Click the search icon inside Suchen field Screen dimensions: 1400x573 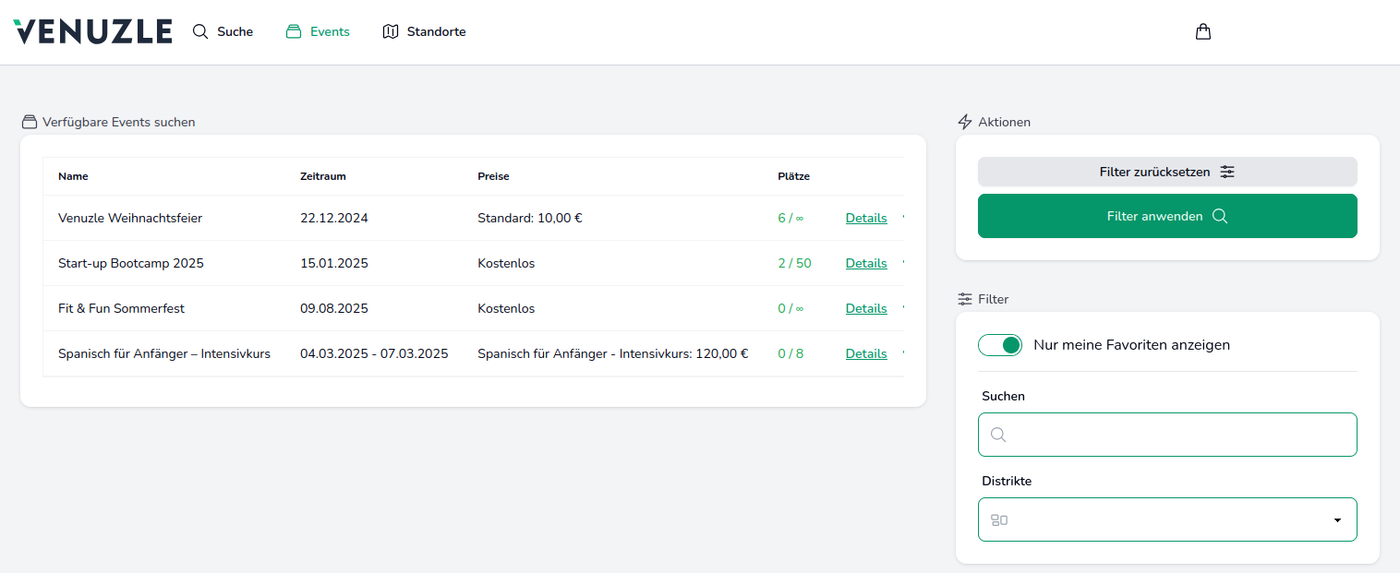point(998,435)
